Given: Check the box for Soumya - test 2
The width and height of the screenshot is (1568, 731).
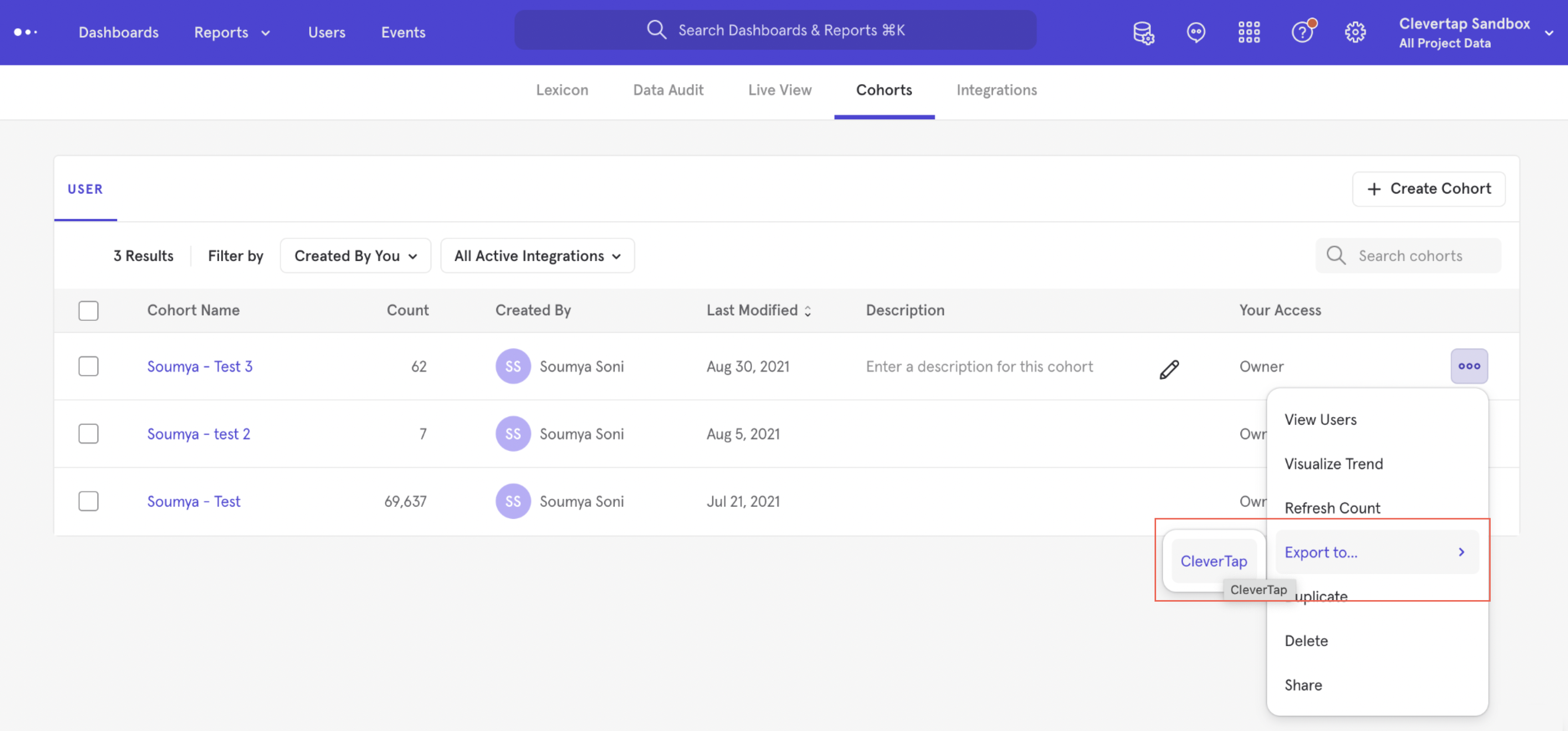Looking at the screenshot, I should pyautogui.click(x=88, y=433).
